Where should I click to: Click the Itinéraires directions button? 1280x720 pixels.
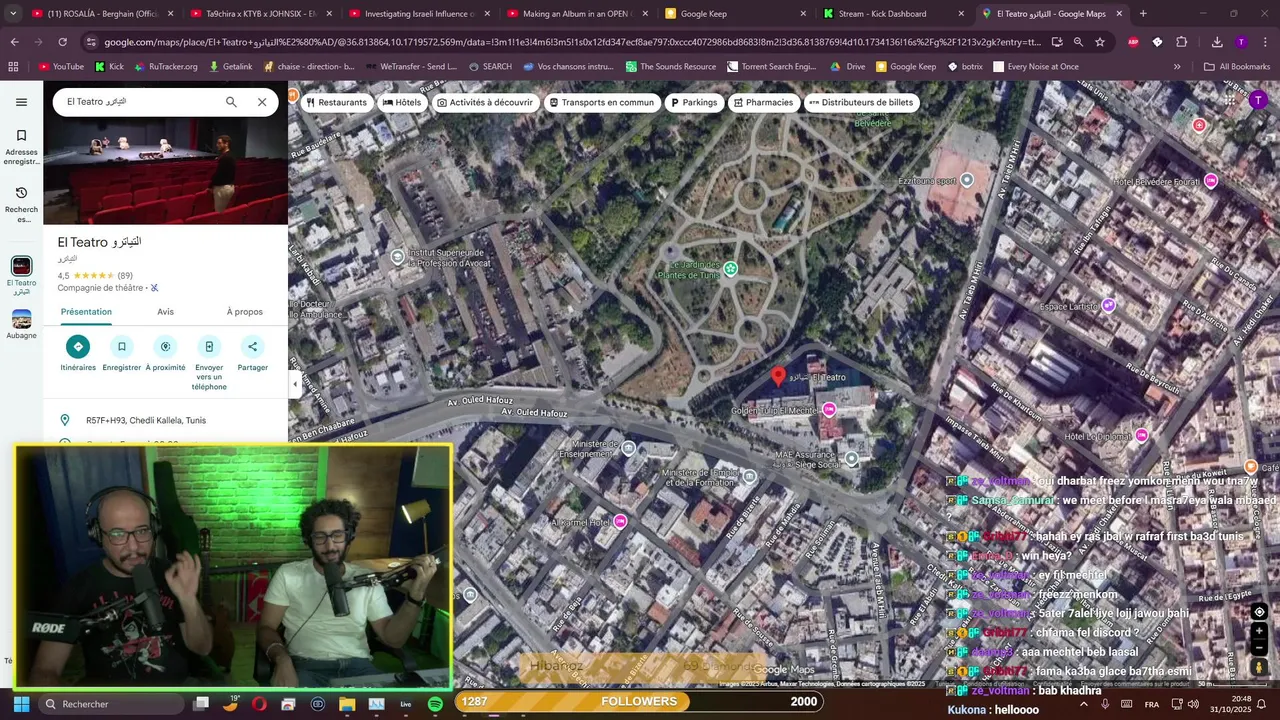[x=78, y=354]
